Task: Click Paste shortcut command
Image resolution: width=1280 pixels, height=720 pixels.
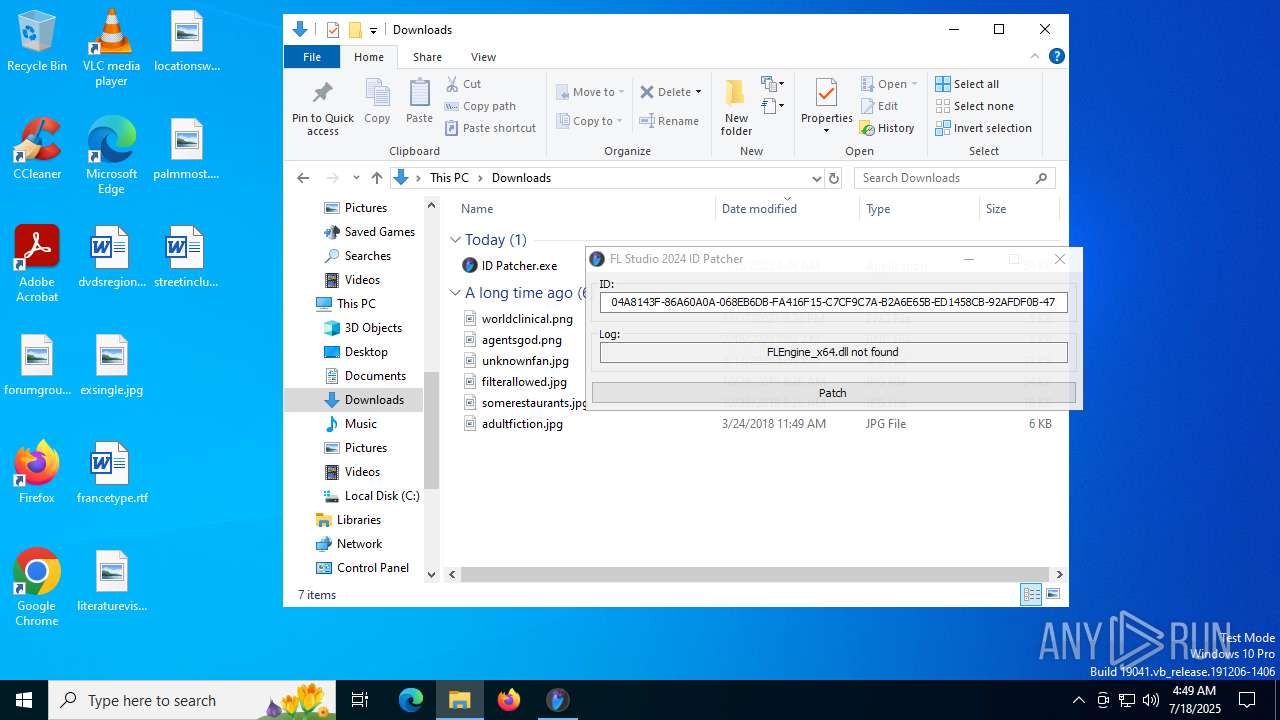Action: 491,128
